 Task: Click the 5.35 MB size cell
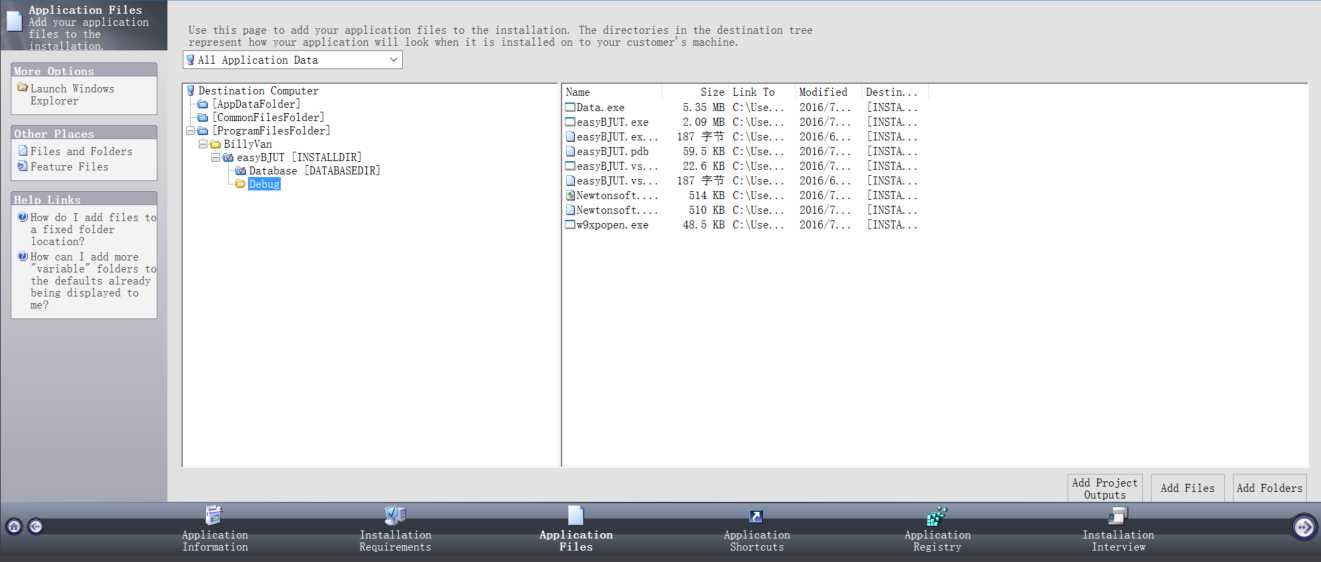point(704,107)
